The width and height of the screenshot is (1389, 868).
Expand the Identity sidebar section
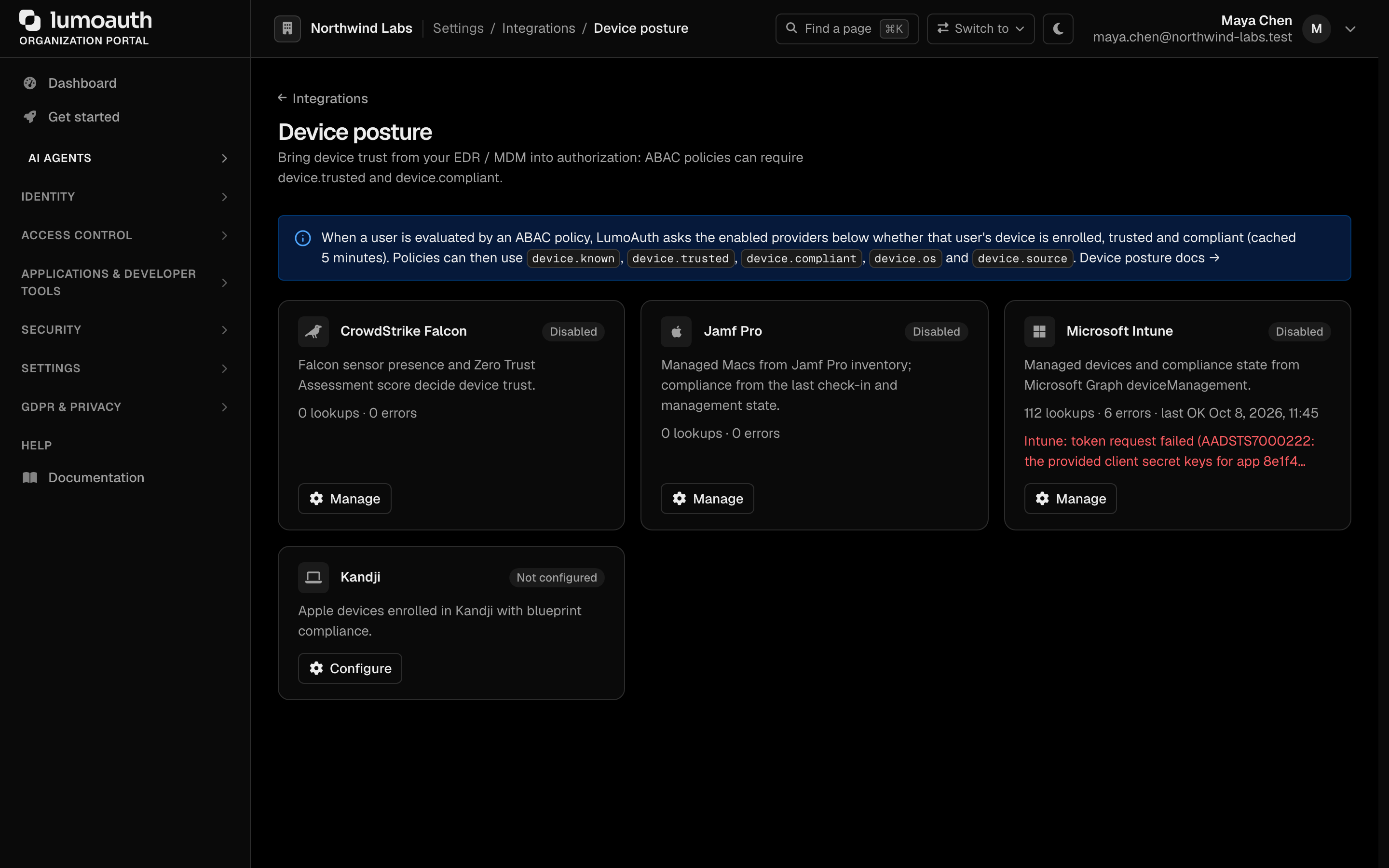124,197
